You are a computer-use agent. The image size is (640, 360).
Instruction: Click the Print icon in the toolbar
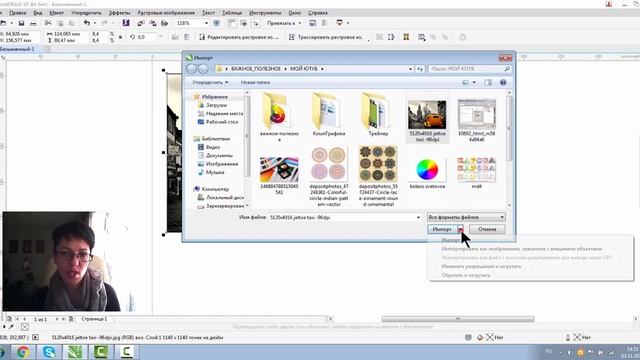[33, 23]
